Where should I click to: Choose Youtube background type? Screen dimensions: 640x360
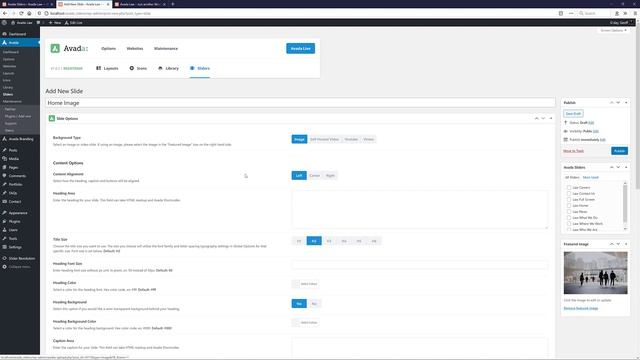click(x=351, y=139)
